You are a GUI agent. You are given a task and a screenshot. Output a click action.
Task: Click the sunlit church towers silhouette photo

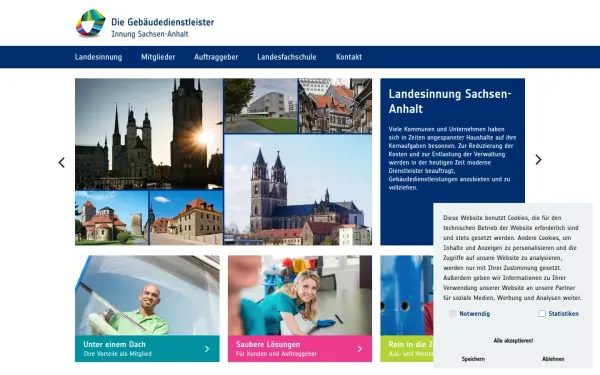(149, 134)
